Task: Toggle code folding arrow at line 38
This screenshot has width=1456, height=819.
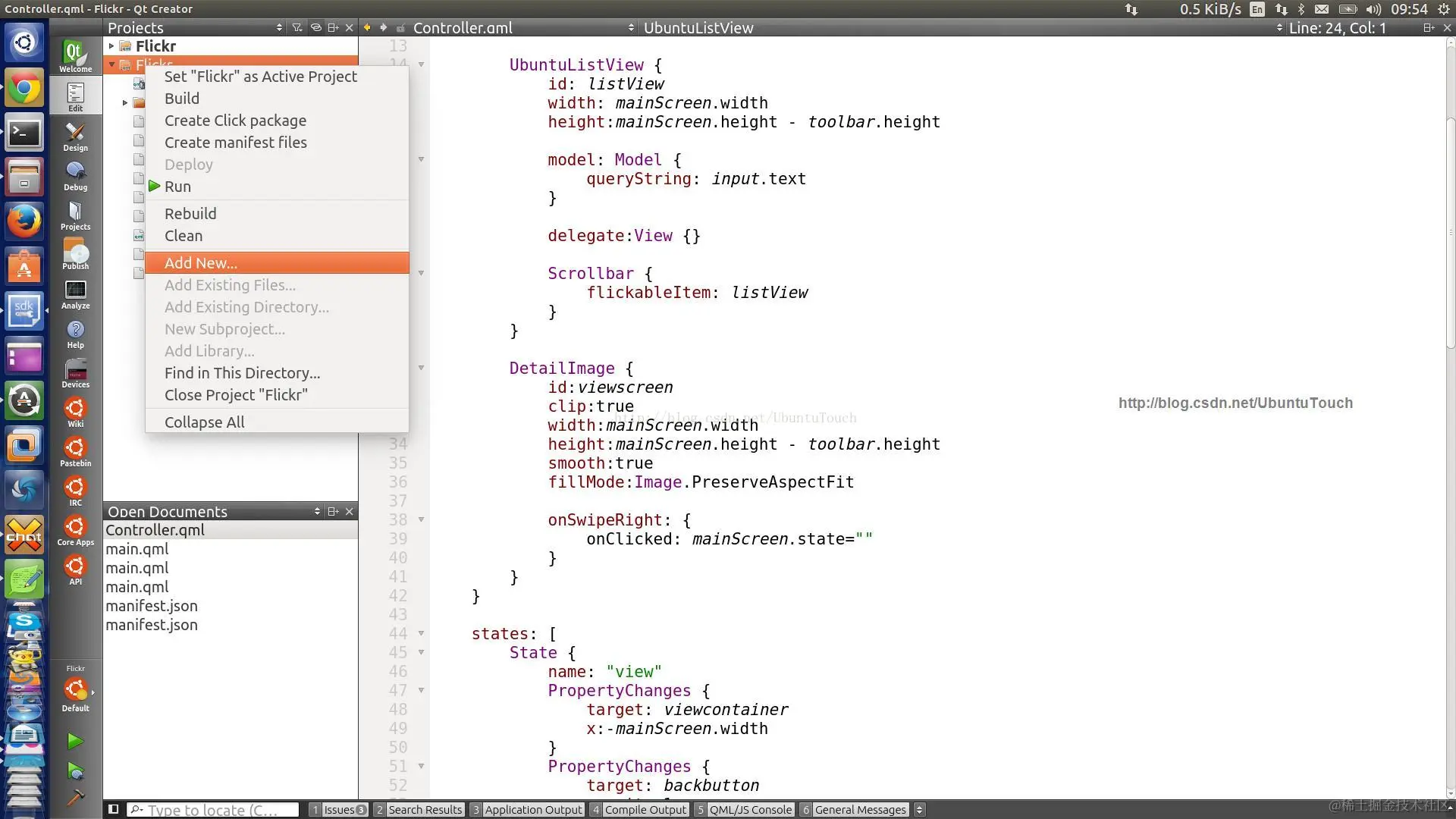Action: (x=421, y=520)
